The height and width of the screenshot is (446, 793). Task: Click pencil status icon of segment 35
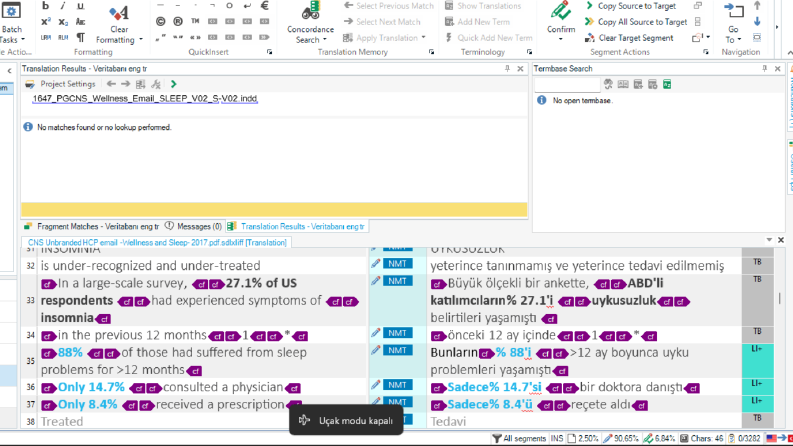(x=375, y=350)
